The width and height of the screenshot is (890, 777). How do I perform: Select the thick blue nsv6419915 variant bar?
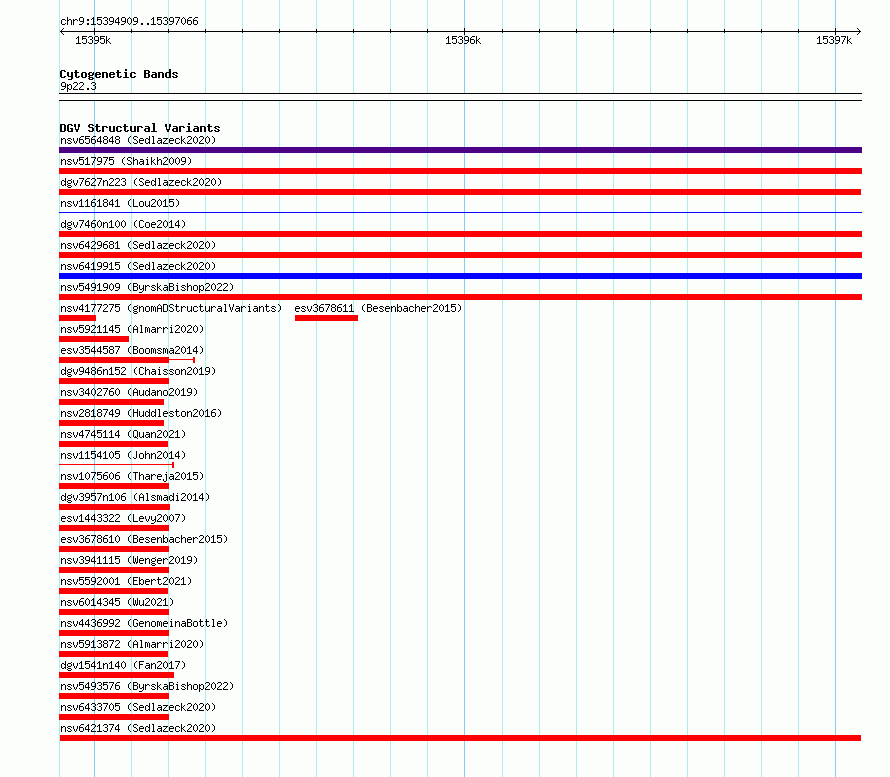[460, 276]
